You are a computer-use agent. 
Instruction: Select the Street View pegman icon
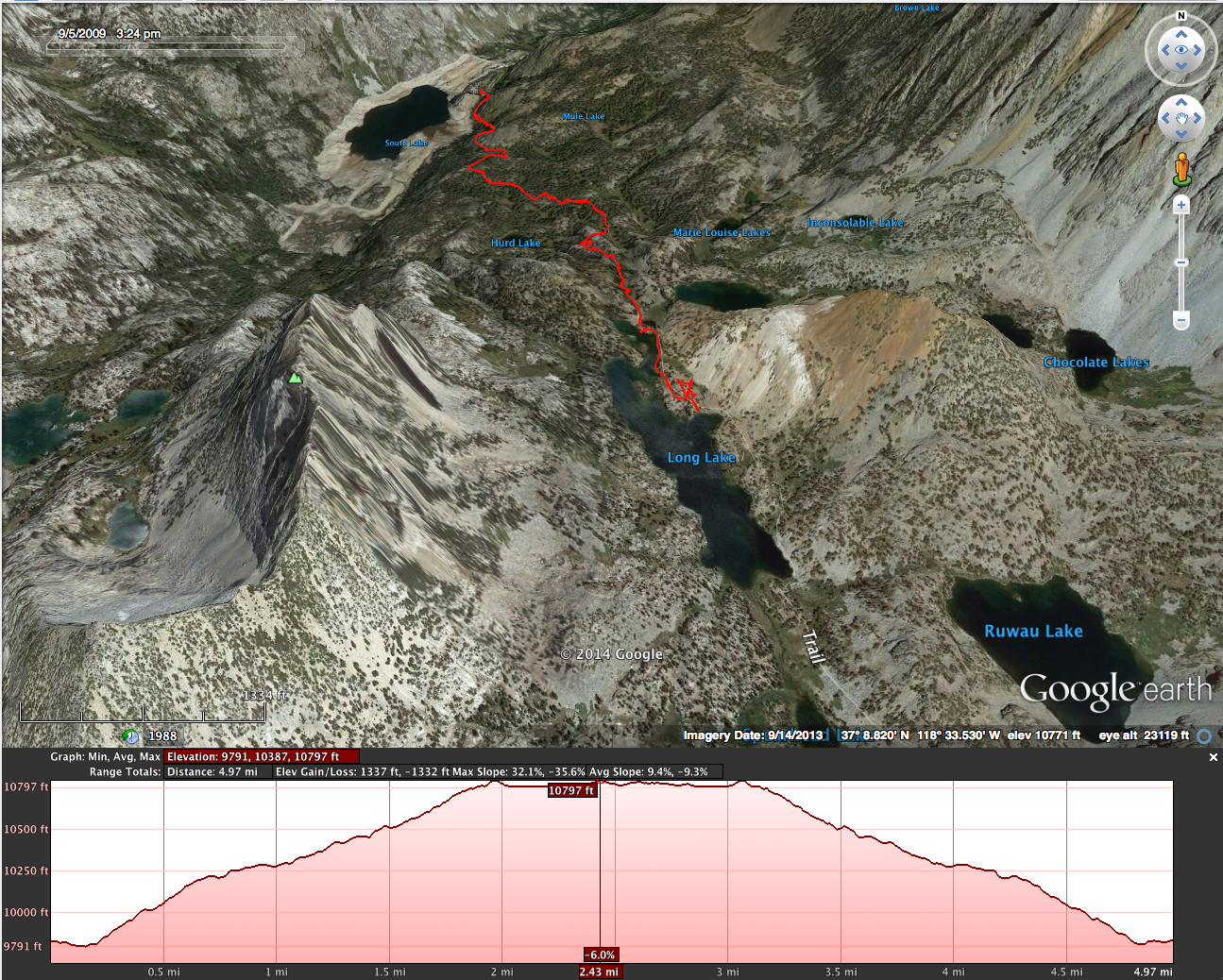1181,170
